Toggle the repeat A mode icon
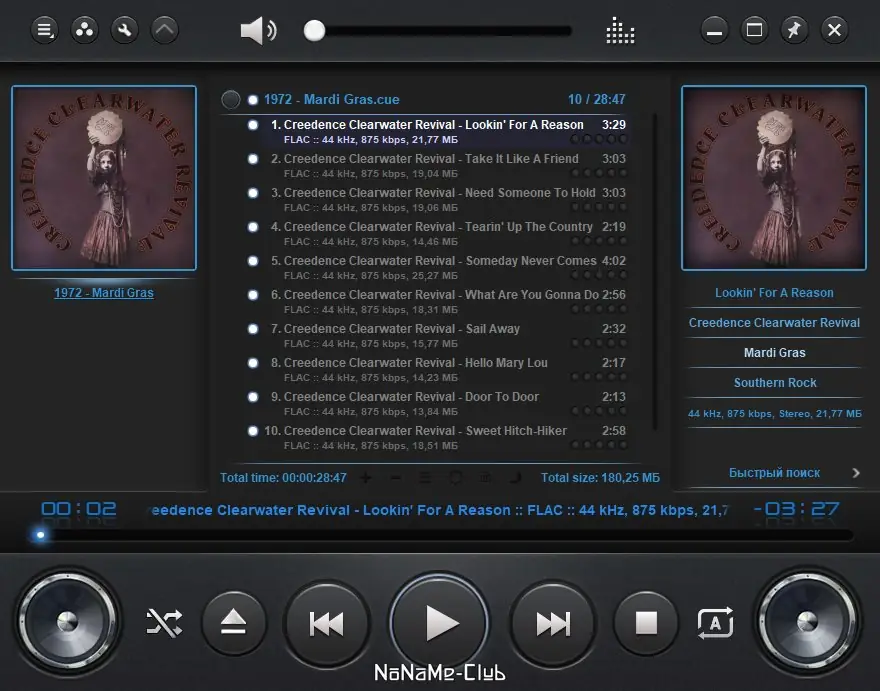Viewport: 880px width, 691px height. [x=715, y=623]
